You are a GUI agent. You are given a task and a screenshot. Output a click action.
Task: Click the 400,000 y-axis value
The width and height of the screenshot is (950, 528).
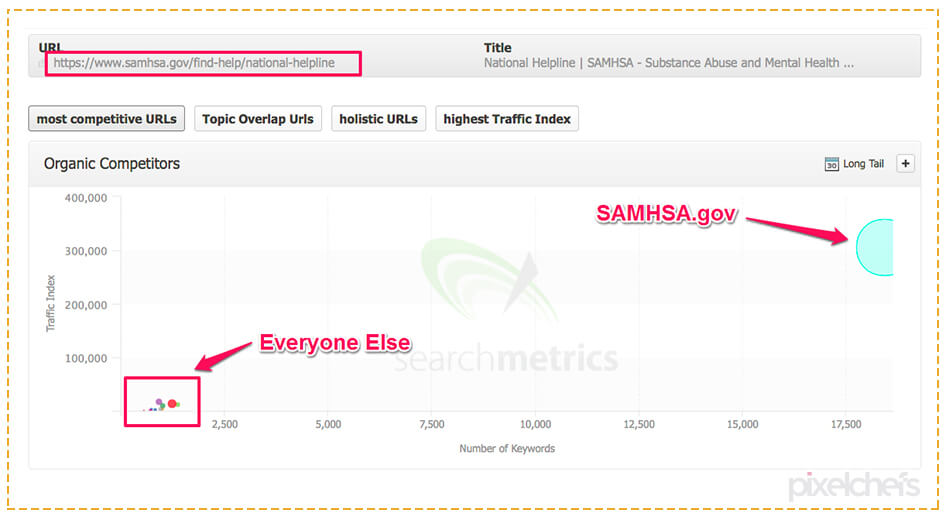point(86,198)
